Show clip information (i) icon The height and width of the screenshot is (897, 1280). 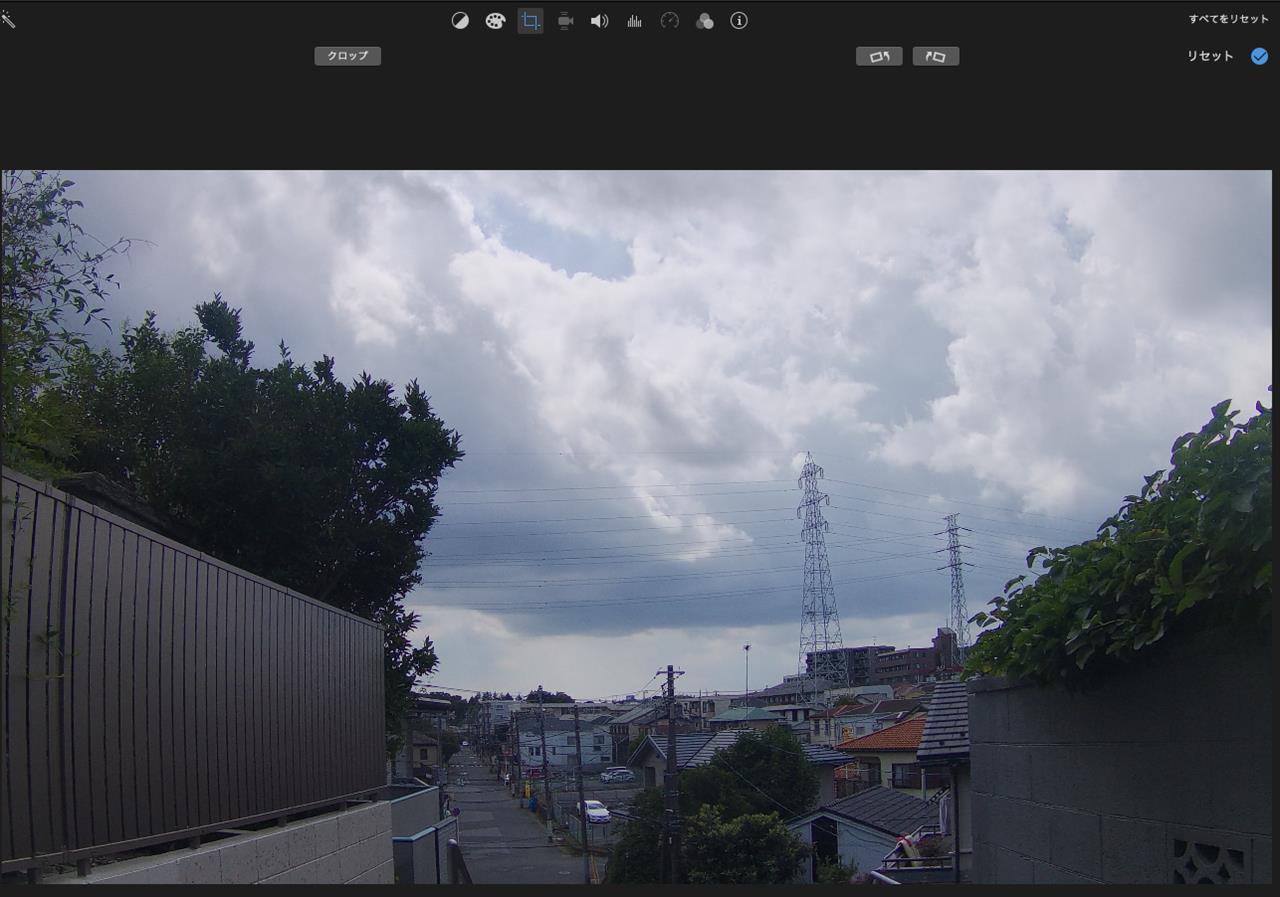(x=739, y=21)
